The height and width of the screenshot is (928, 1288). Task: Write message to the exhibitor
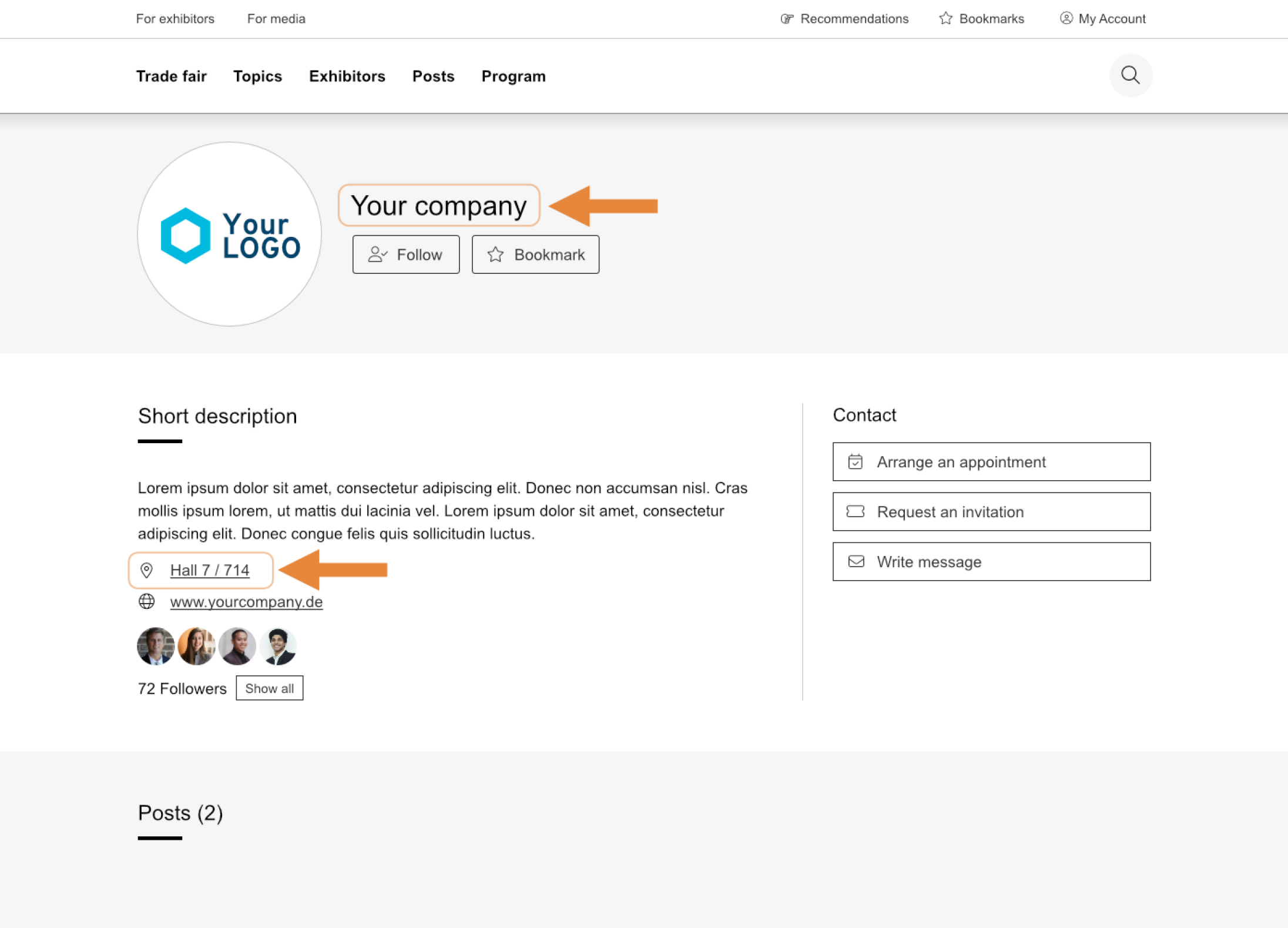click(991, 562)
